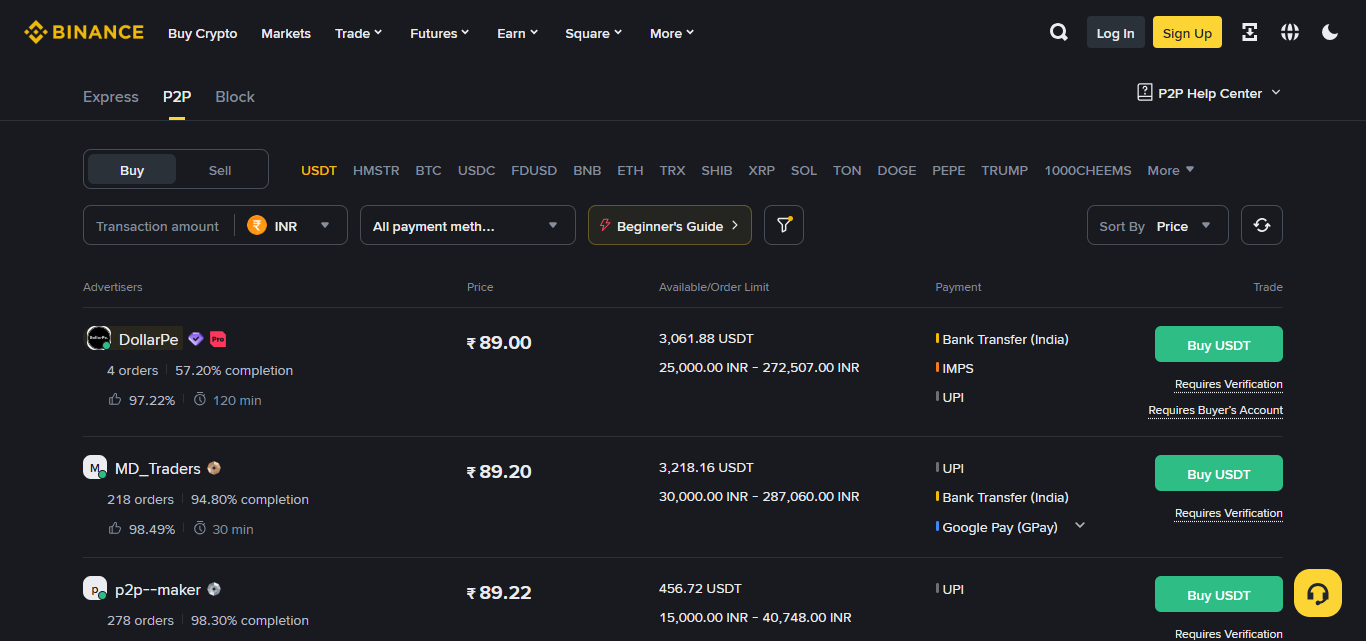Click the refresh listings icon
Image resolution: width=1366 pixels, height=641 pixels.
[1262, 225]
